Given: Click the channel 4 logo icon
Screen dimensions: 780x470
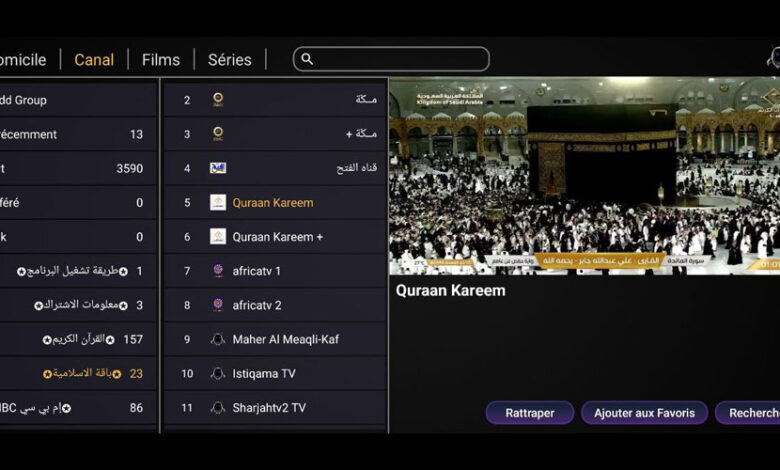Looking at the screenshot, I should (218, 168).
